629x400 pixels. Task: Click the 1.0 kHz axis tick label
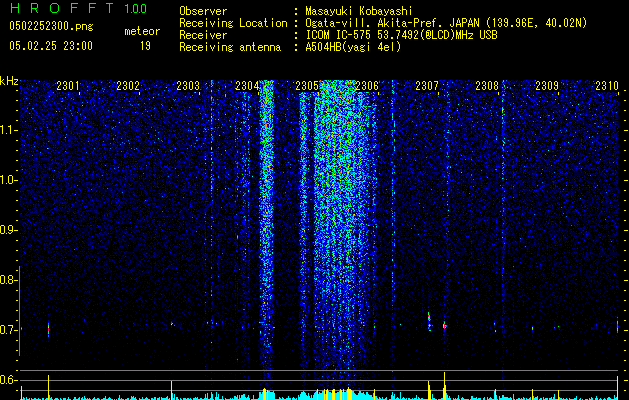pos(9,180)
